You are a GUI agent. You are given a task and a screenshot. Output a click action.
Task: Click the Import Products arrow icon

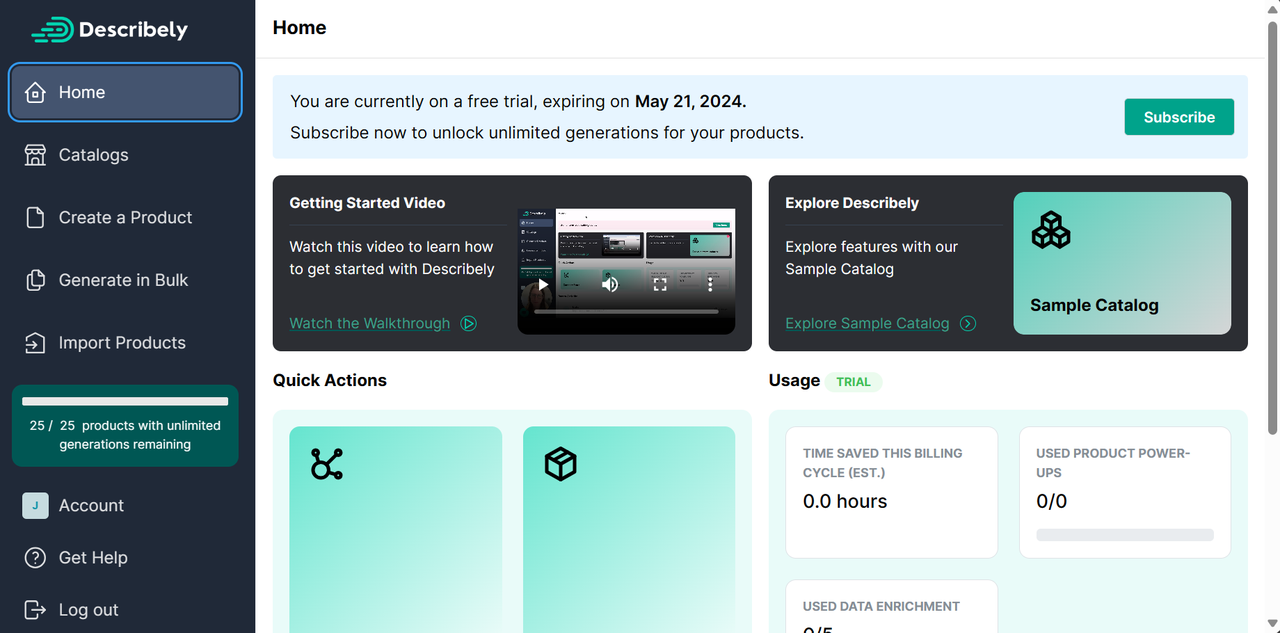click(35, 343)
